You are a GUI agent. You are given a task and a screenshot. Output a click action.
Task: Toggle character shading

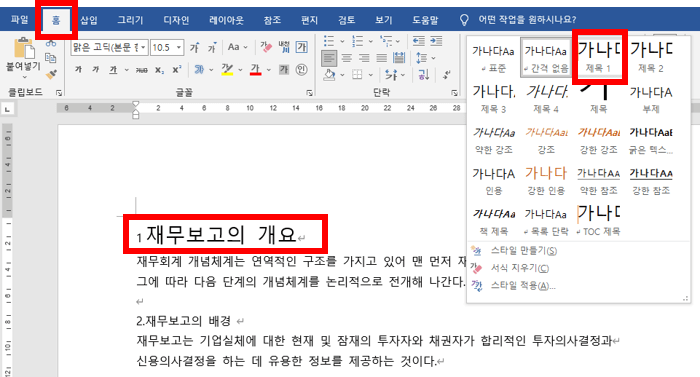[284, 70]
